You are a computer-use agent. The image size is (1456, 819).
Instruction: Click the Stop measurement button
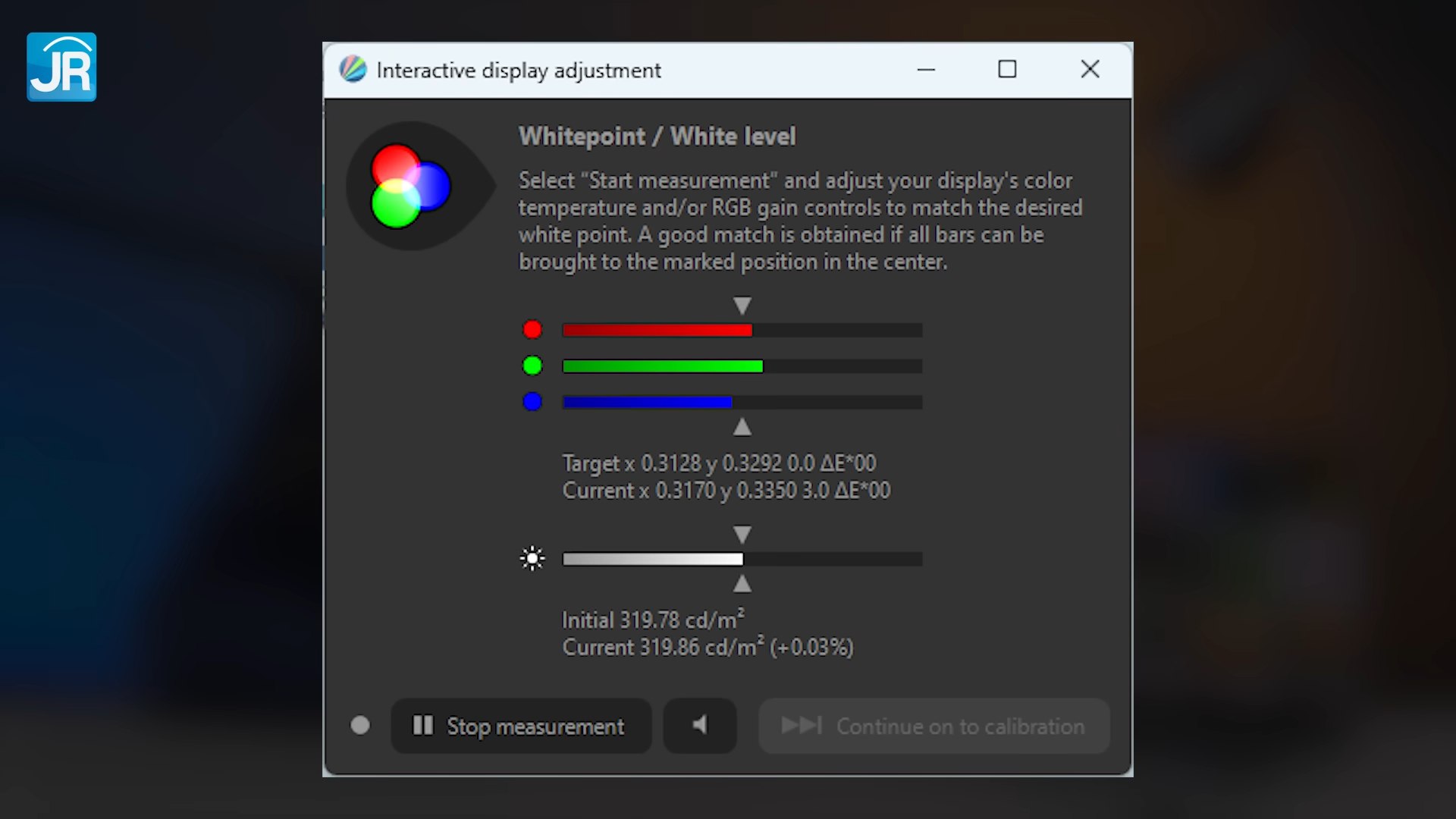pyautogui.click(x=521, y=726)
